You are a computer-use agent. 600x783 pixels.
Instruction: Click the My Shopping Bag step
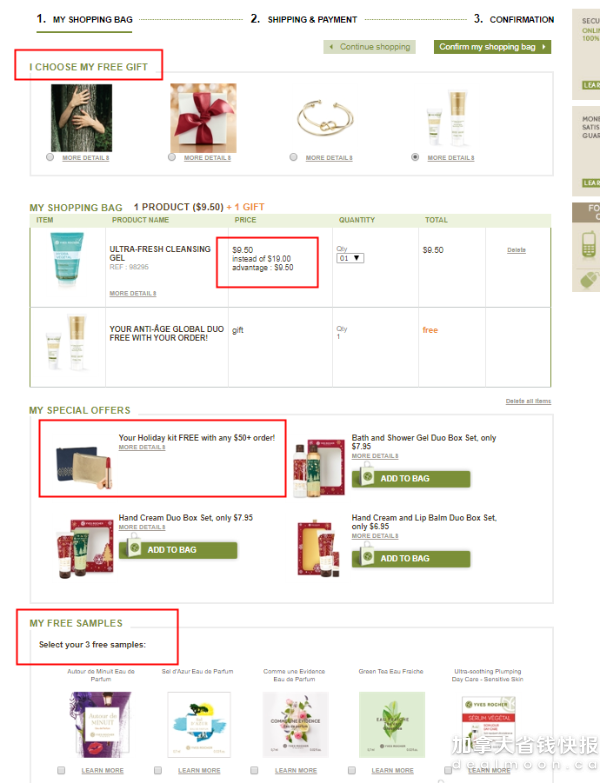[x=84, y=19]
